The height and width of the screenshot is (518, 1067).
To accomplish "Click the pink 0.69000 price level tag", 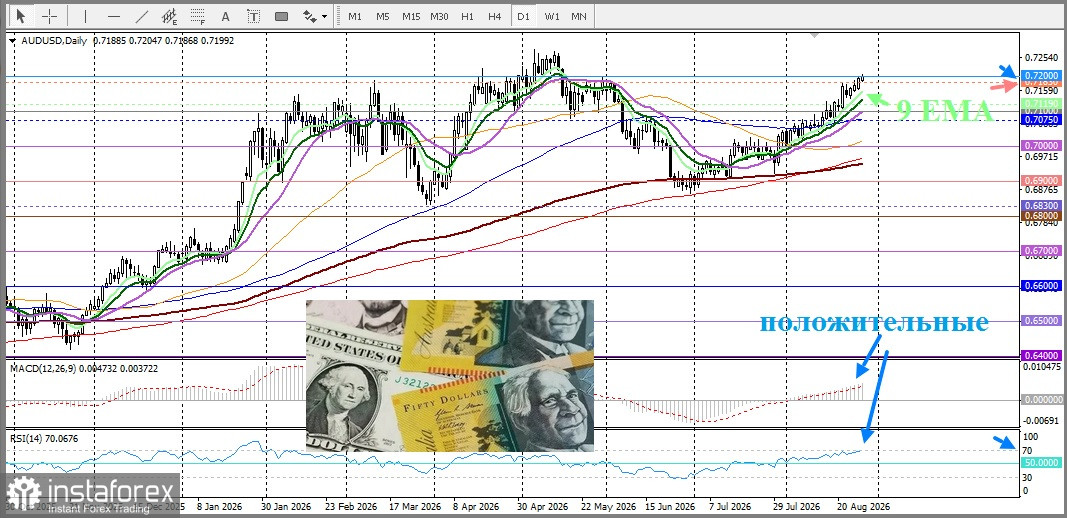I will click(1041, 180).
